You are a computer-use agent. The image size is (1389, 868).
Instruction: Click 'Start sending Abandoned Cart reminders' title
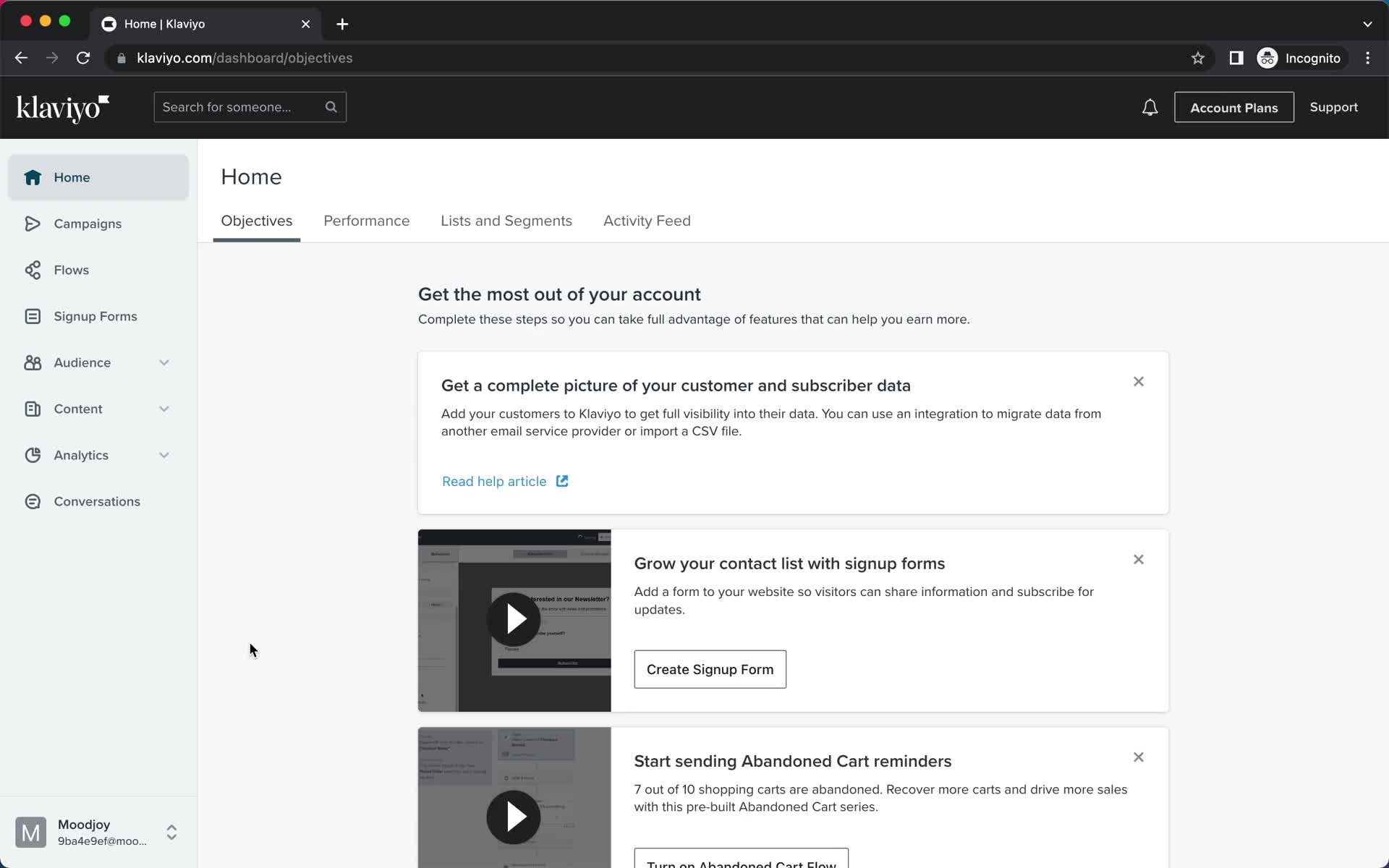(793, 761)
